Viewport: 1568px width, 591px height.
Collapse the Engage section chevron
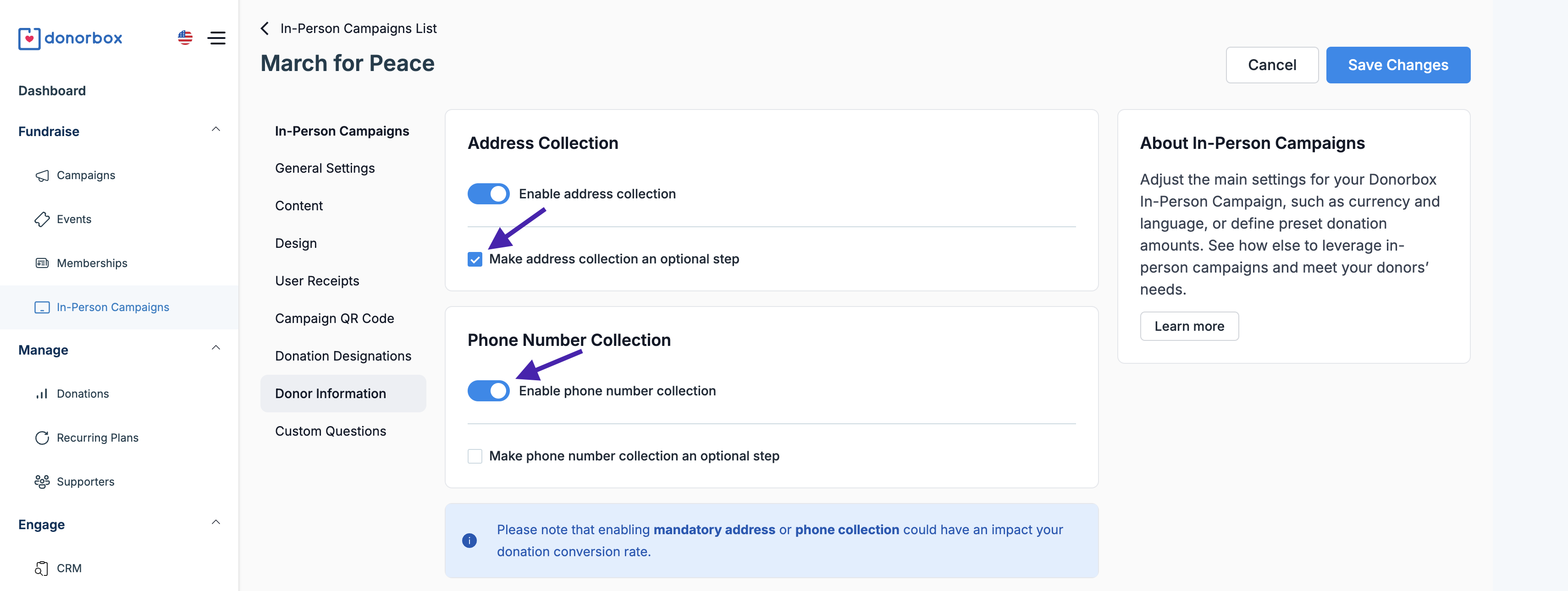(x=215, y=522)
